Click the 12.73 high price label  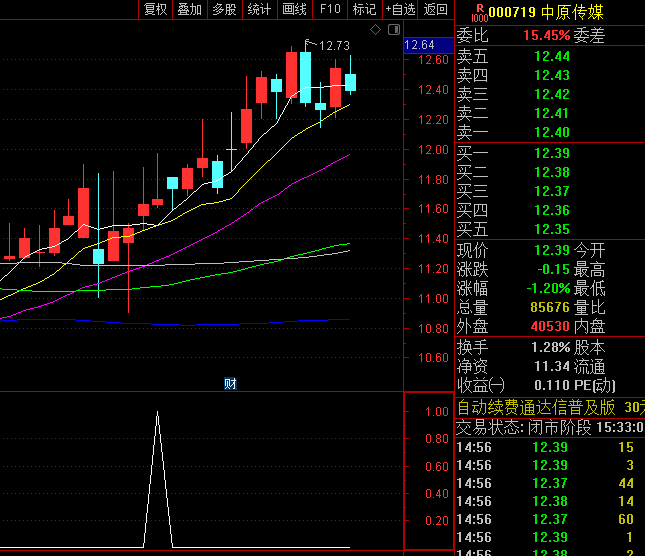pyautogui.click(x=334, y=46)
